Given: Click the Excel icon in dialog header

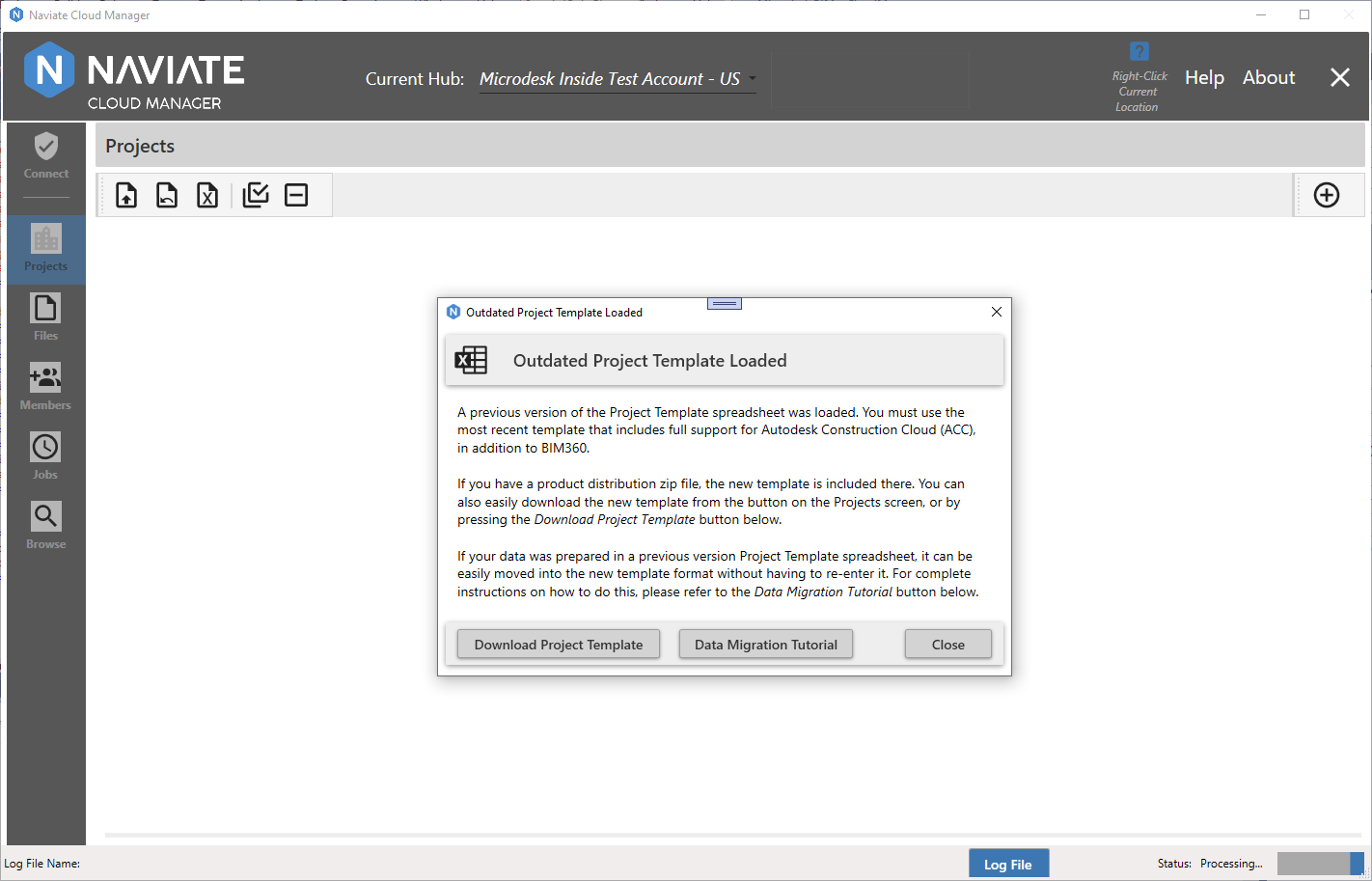Looking at the screenshot, I should [x=471, y=360].
